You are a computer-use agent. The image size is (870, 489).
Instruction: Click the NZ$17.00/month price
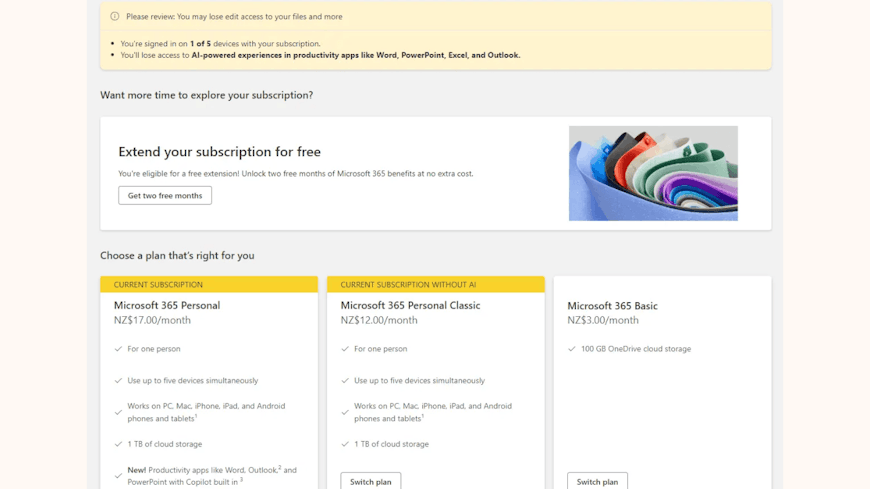(x=152, y=320)
